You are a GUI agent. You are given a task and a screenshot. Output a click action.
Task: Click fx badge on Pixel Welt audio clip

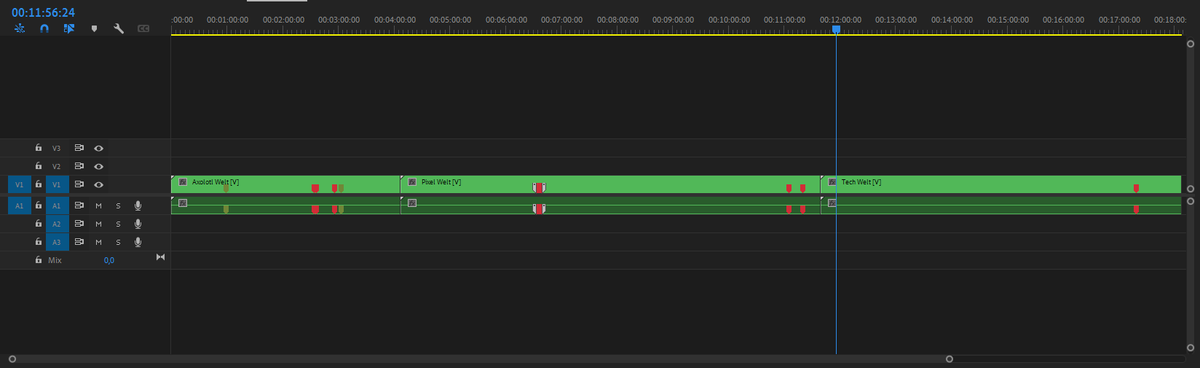pos(412,203)
